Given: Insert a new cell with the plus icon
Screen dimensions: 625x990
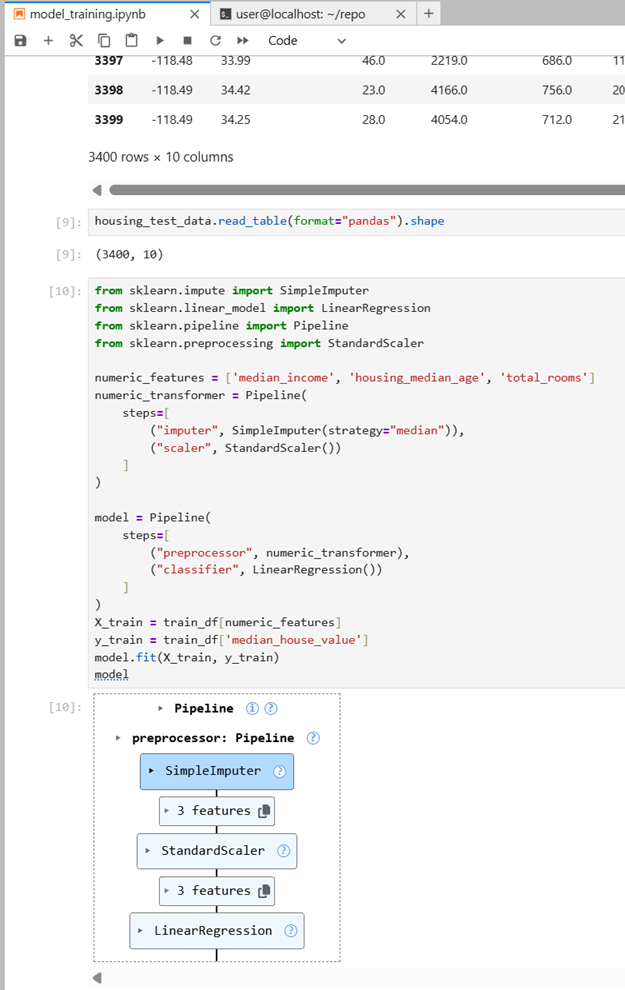Looking at the screenshot, I should pyautogui.click(x=48, y=40).
